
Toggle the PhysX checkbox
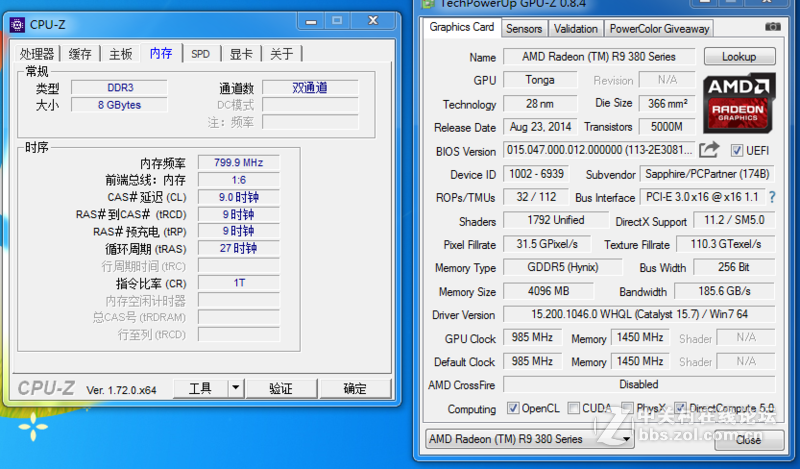(628, 408)
